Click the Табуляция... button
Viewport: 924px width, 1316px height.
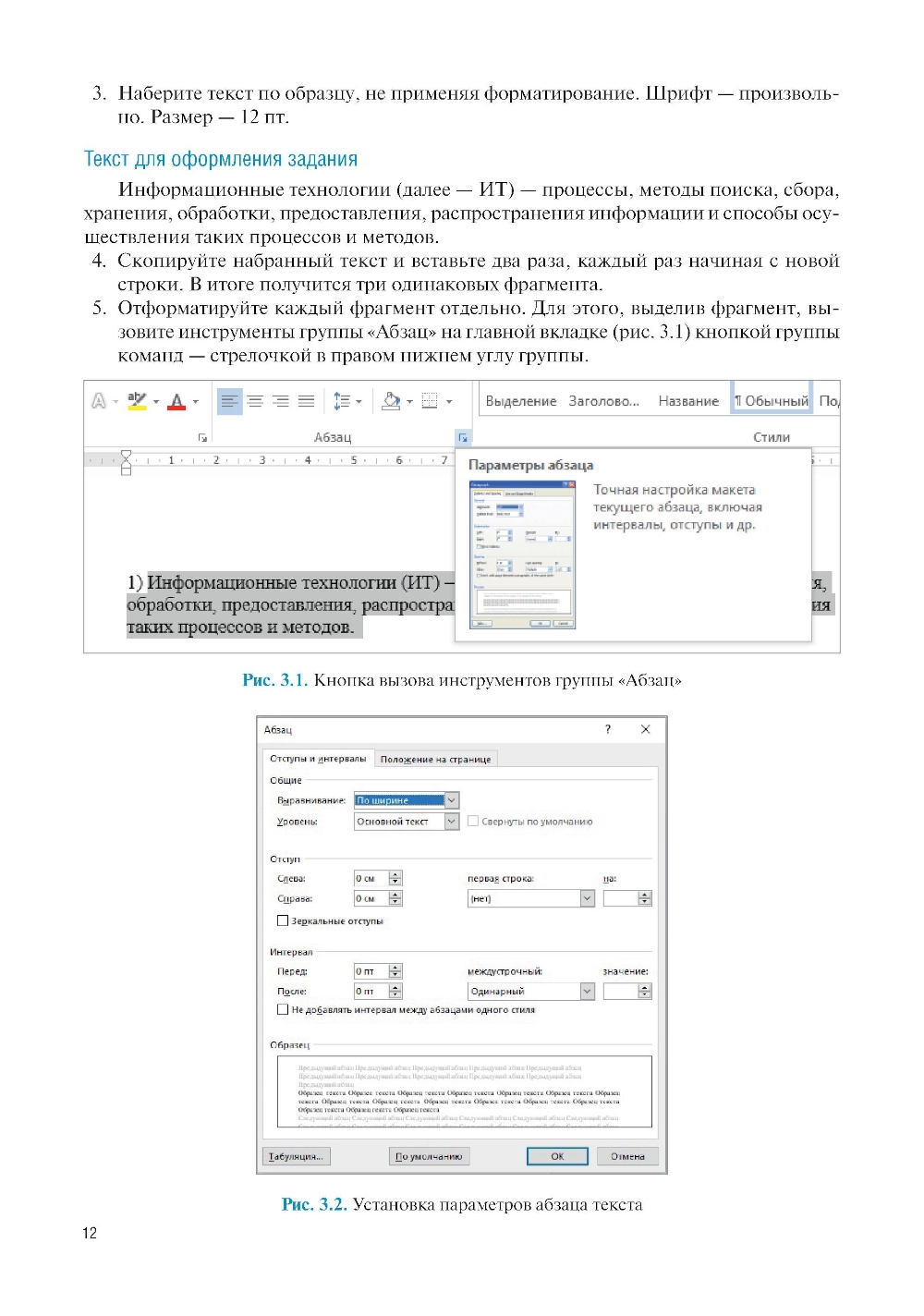296,1156
